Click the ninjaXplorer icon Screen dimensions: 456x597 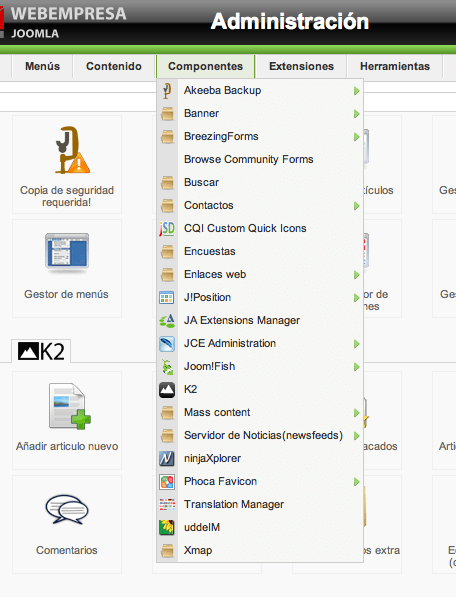[167, 459]
